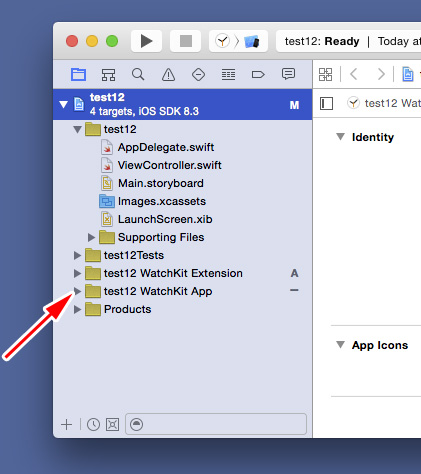
Task: Open the Breakpoint navigator
Action: [x=258, y=74]
